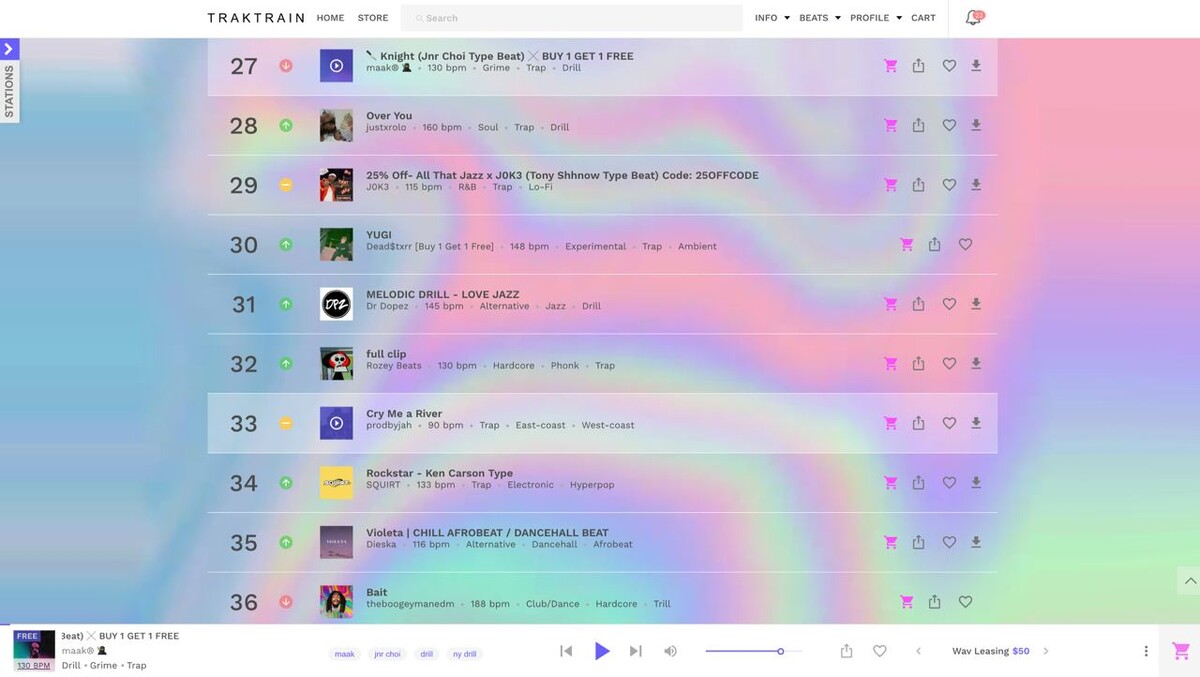
Task: Like the full clip track
Action: coord(949,364)
